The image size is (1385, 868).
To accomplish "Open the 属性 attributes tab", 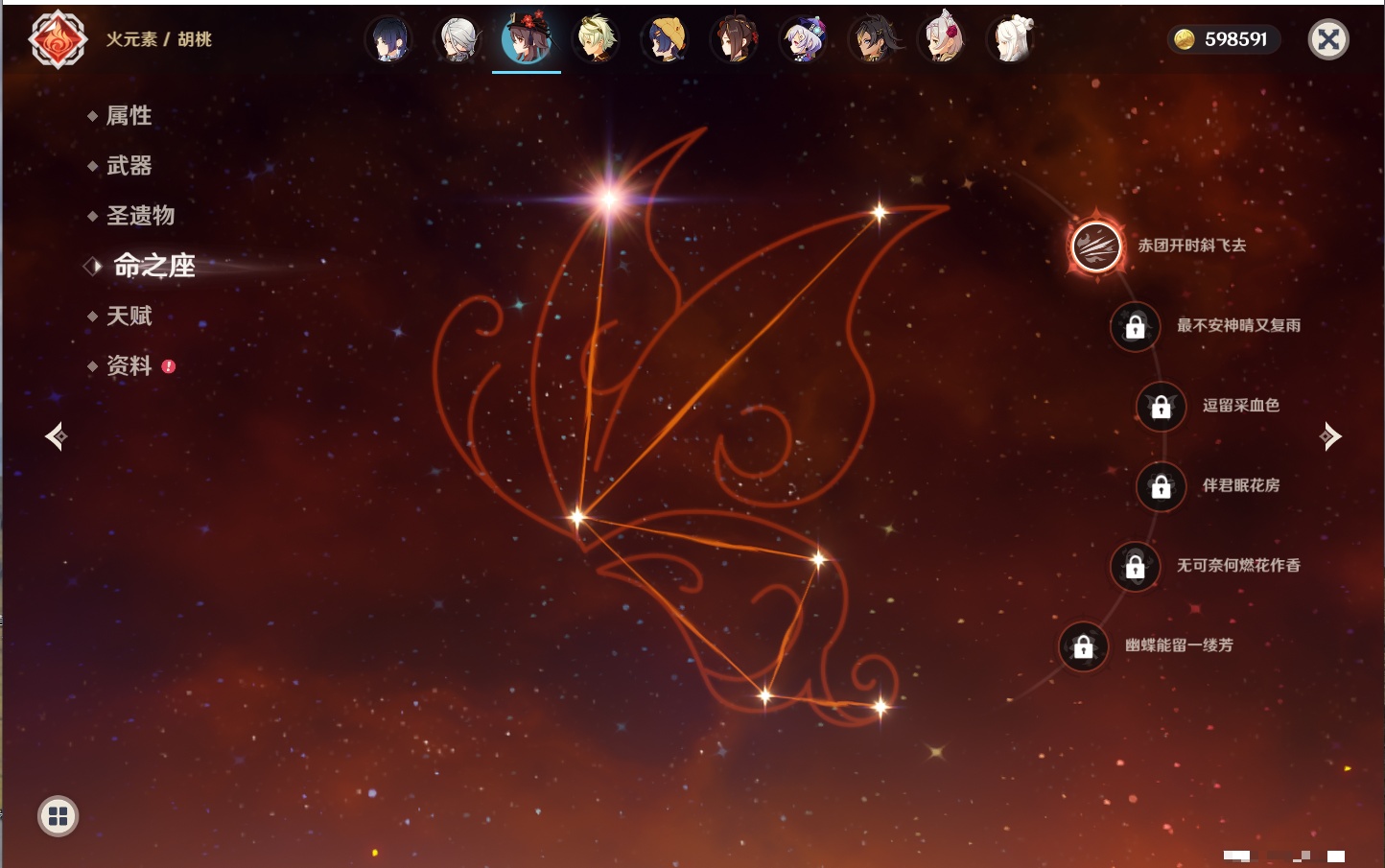I will (x=129, y=116).
